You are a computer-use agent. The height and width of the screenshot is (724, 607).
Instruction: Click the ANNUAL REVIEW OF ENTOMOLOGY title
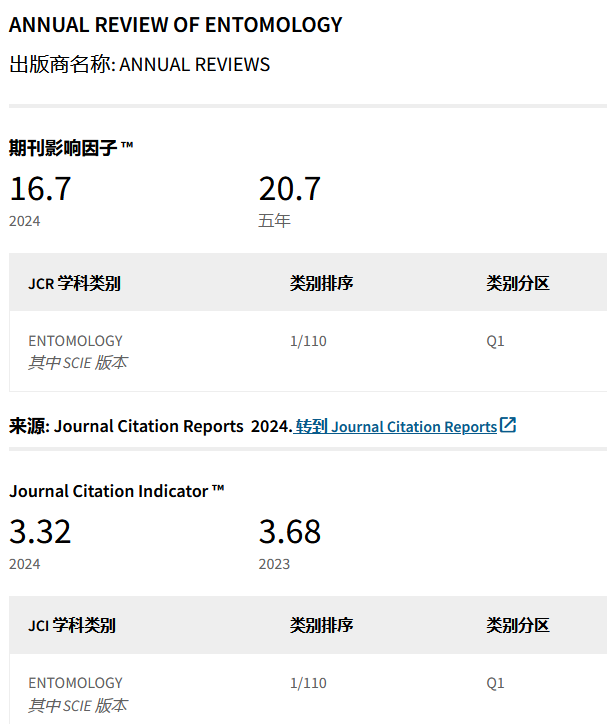176,25
